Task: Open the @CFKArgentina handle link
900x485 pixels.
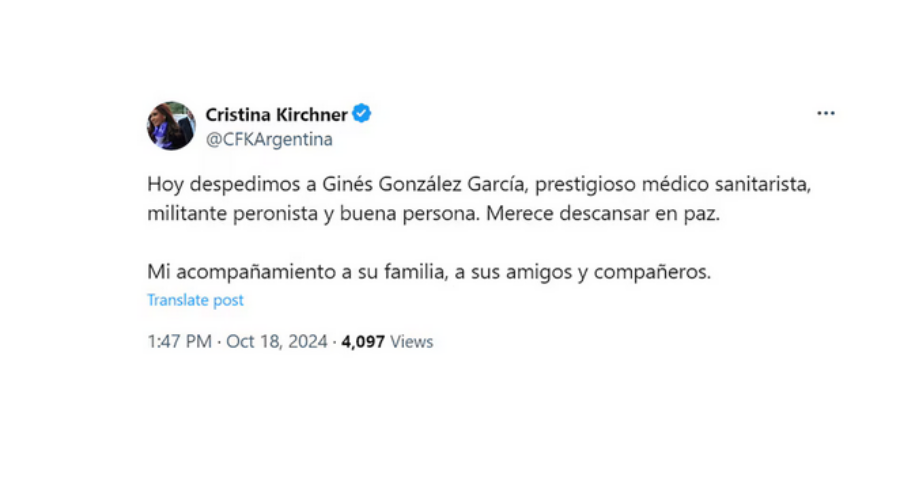Action: (269, 140)
